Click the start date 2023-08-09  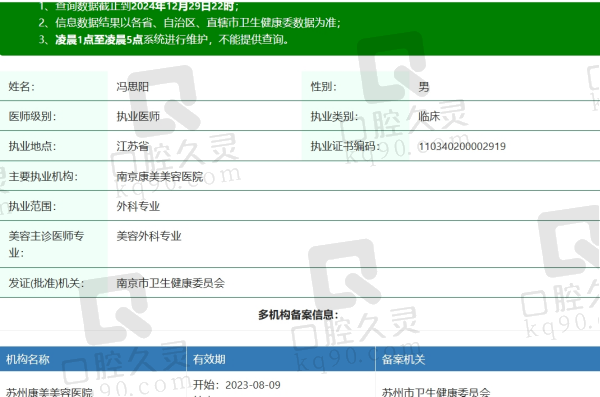253,385
